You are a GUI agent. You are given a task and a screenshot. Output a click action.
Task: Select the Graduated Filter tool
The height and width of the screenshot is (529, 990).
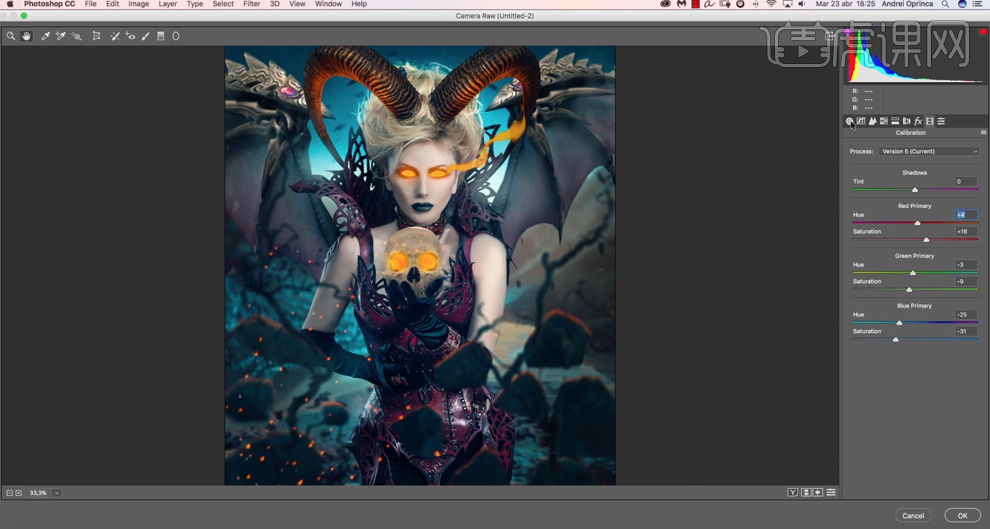coord(161,36)
